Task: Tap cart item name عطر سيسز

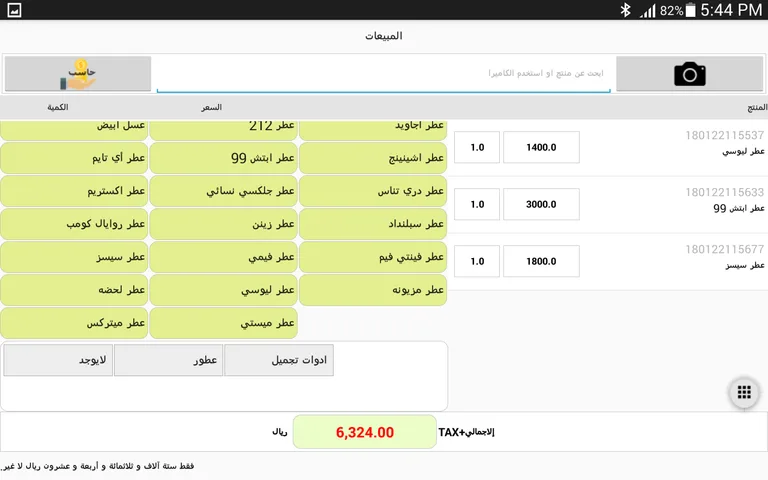Action: click(x=745, y=265)
